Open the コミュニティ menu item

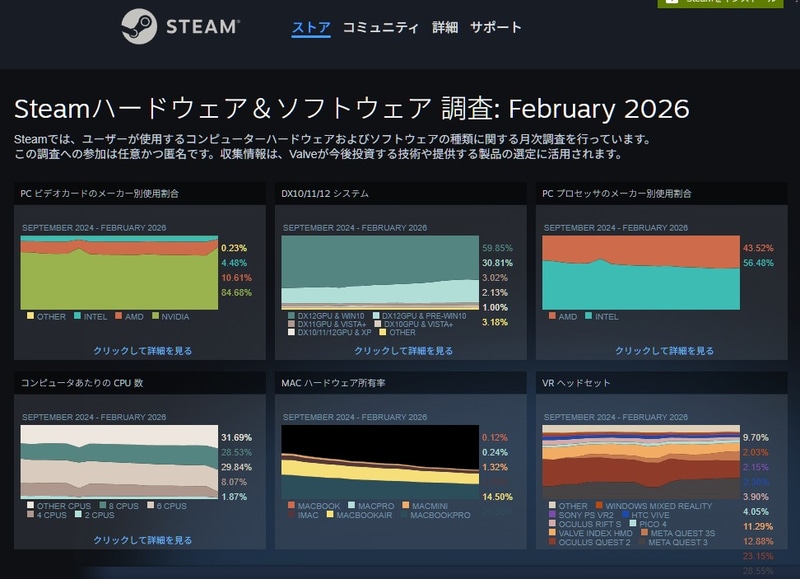tap(381, 27)
